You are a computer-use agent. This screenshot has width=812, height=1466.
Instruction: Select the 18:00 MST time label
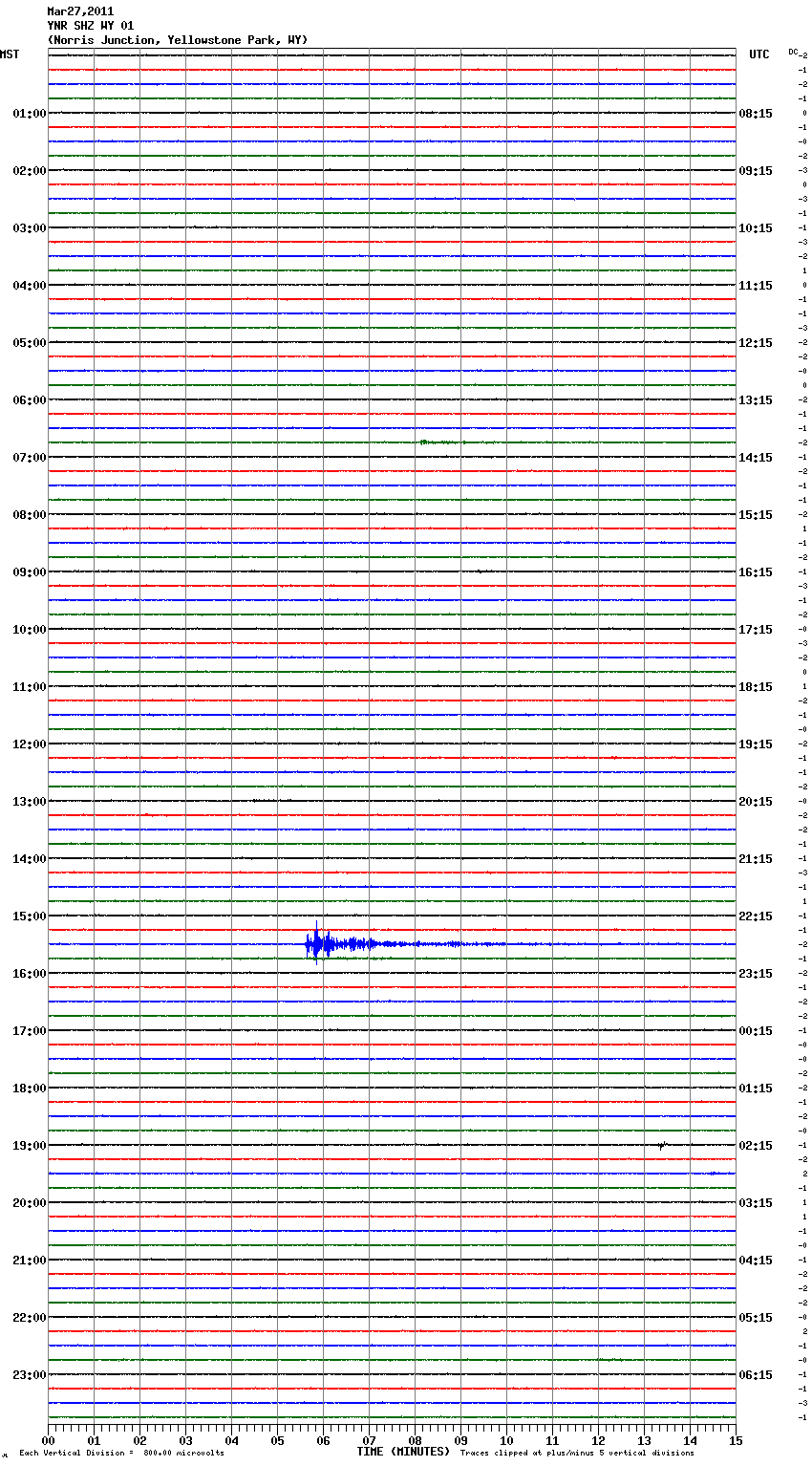click(30, 1089)
